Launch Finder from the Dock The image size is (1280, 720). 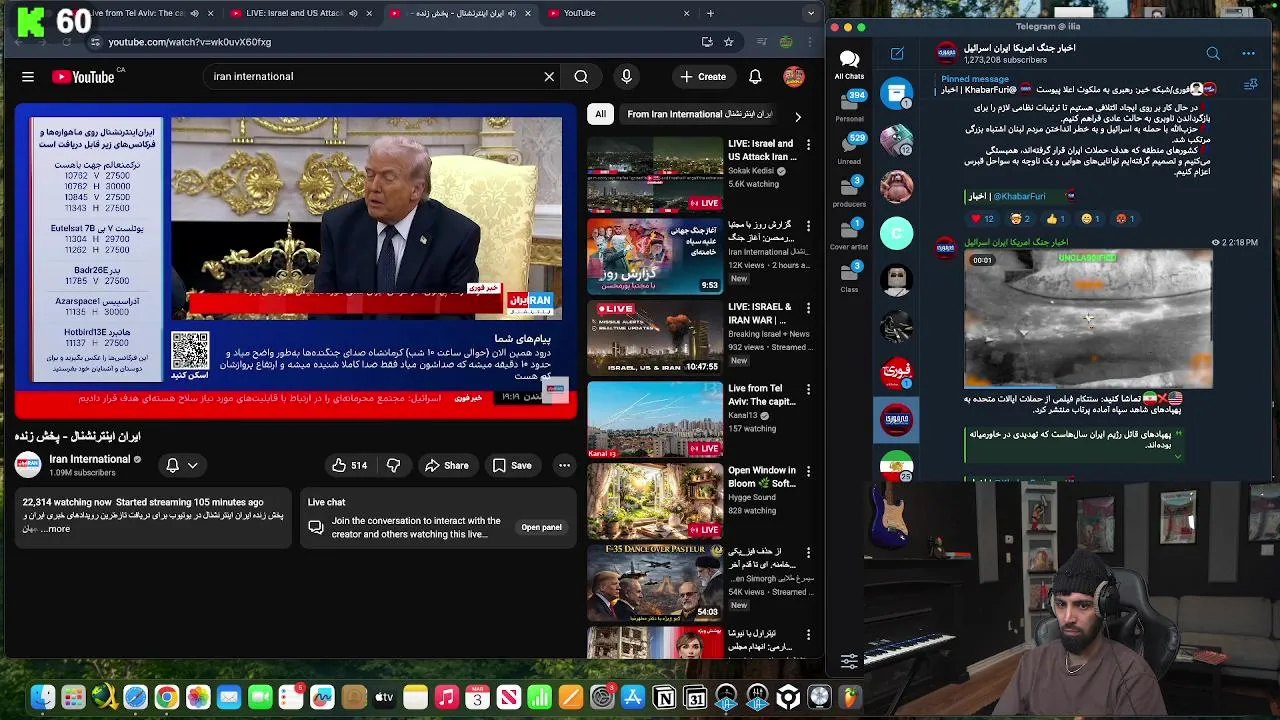pos(42,697)
